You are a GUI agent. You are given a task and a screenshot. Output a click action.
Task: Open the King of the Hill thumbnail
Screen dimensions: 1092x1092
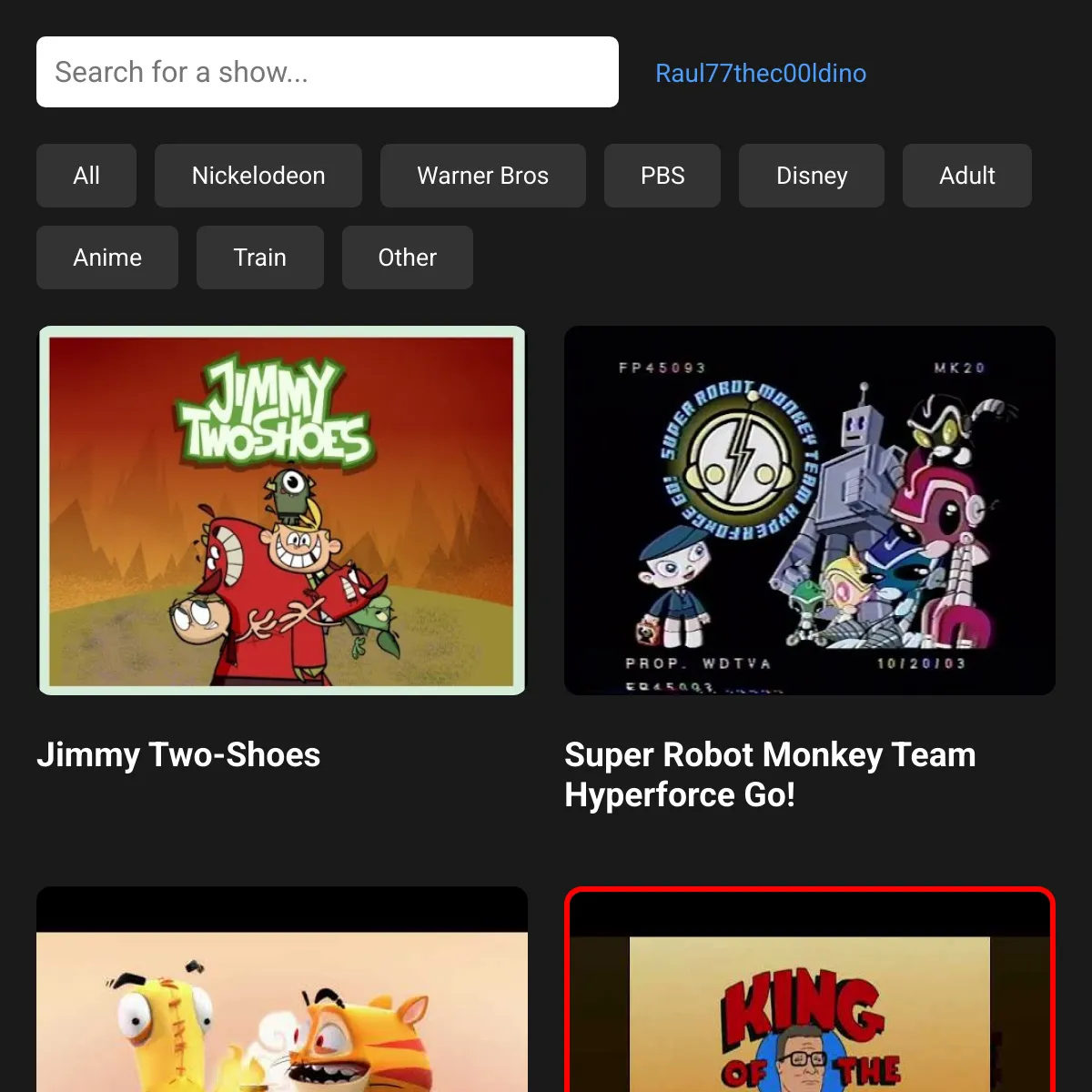click(x=810, y=992)
